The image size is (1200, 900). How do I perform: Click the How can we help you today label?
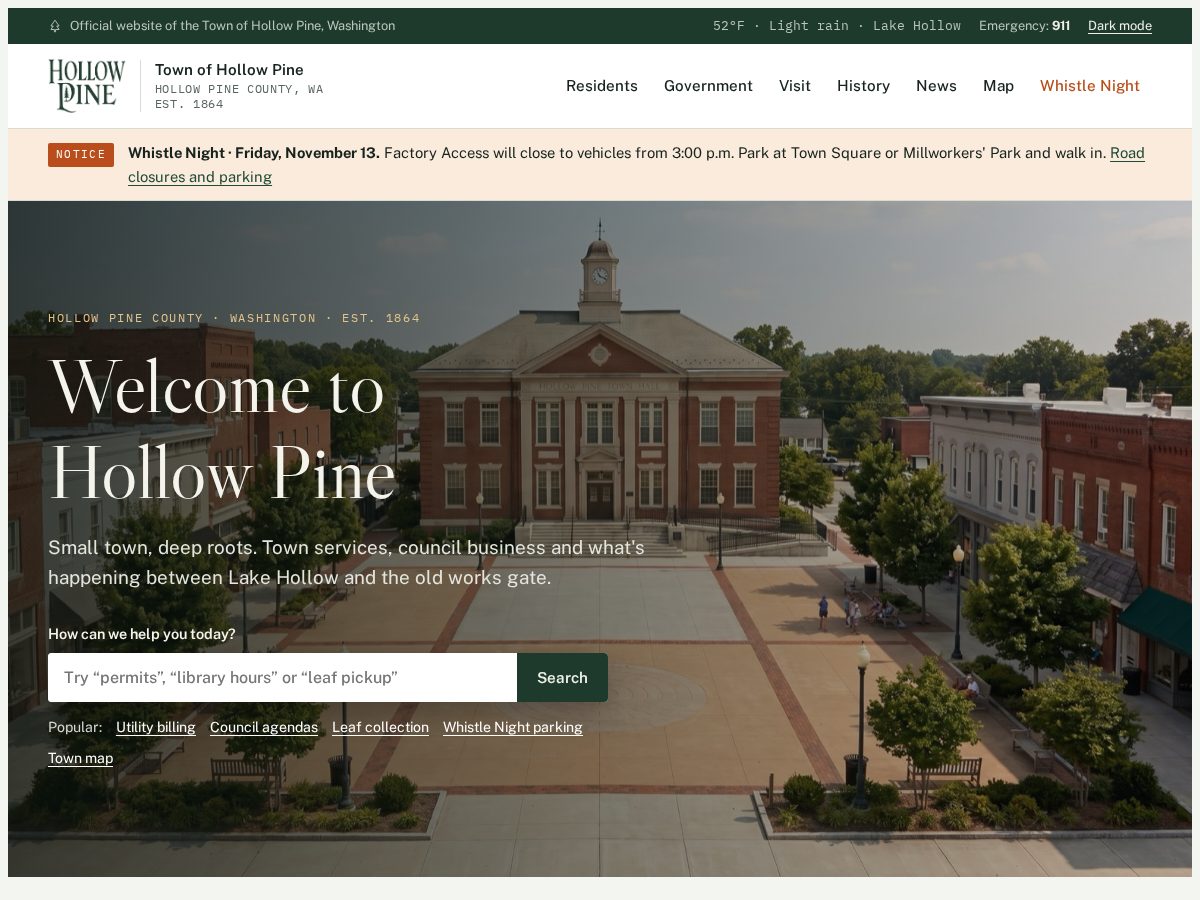(142, 634)
